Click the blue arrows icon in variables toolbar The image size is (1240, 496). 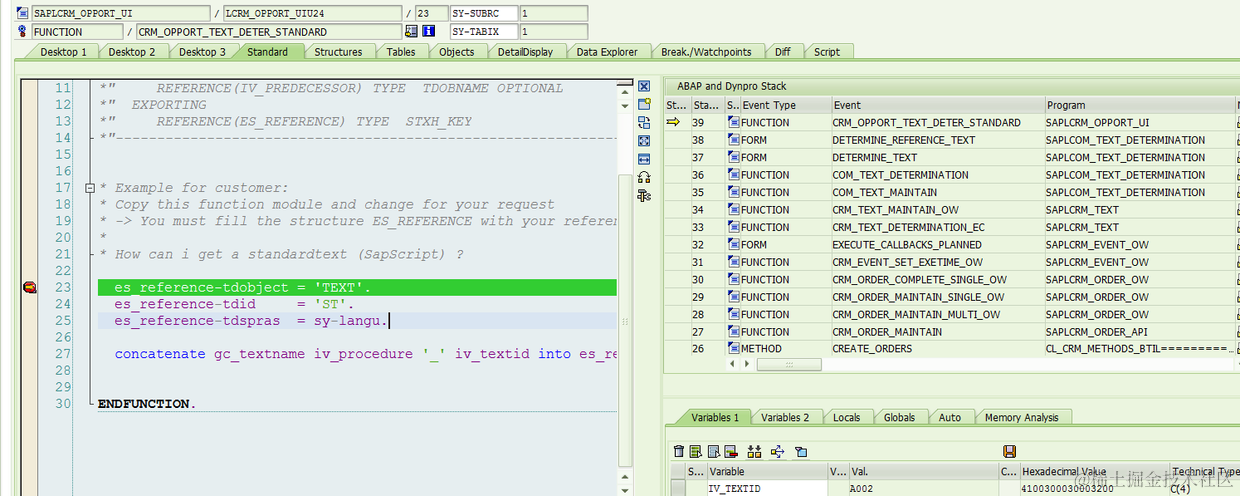(777, 452)
